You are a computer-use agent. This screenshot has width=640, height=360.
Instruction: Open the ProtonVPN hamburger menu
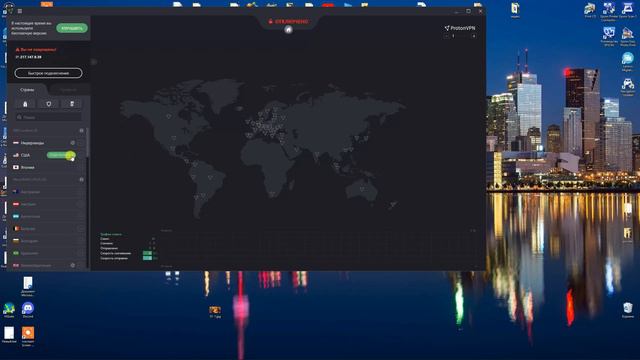pyautogui.click(x=20, y=11)
